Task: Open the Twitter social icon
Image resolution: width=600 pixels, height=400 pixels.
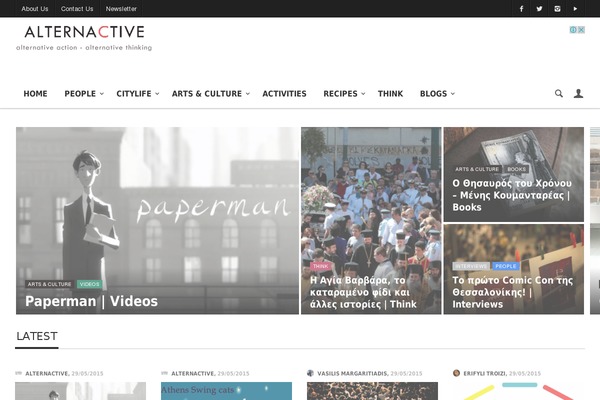Action: pyautogui.click(x=539, y=8)
